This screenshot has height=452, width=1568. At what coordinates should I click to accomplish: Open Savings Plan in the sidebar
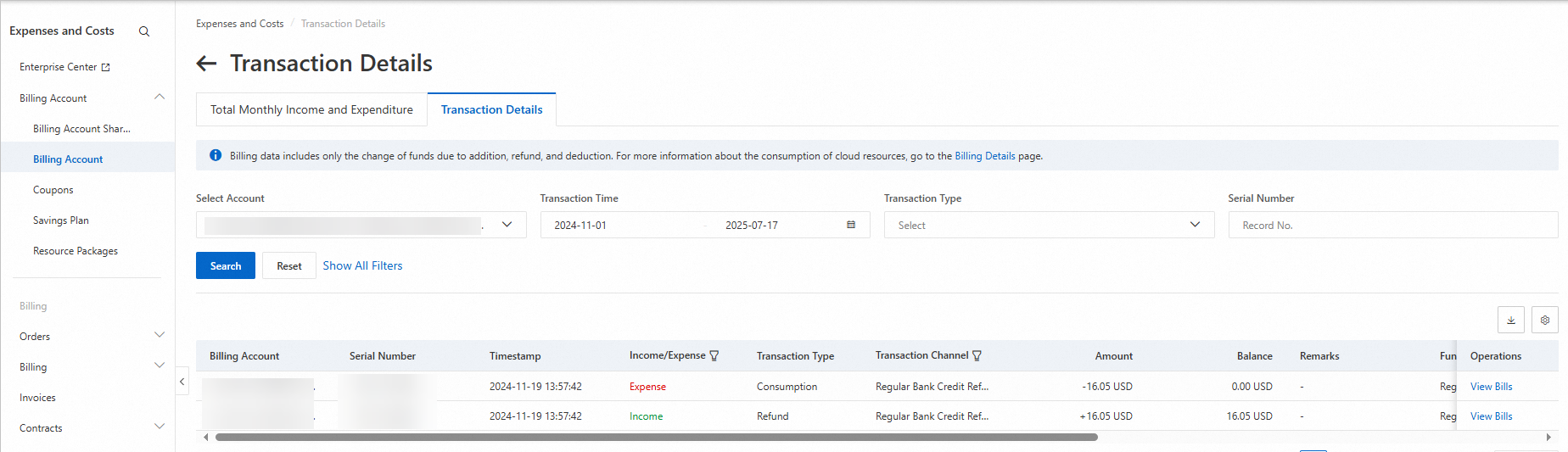click(x=60, y=220)
